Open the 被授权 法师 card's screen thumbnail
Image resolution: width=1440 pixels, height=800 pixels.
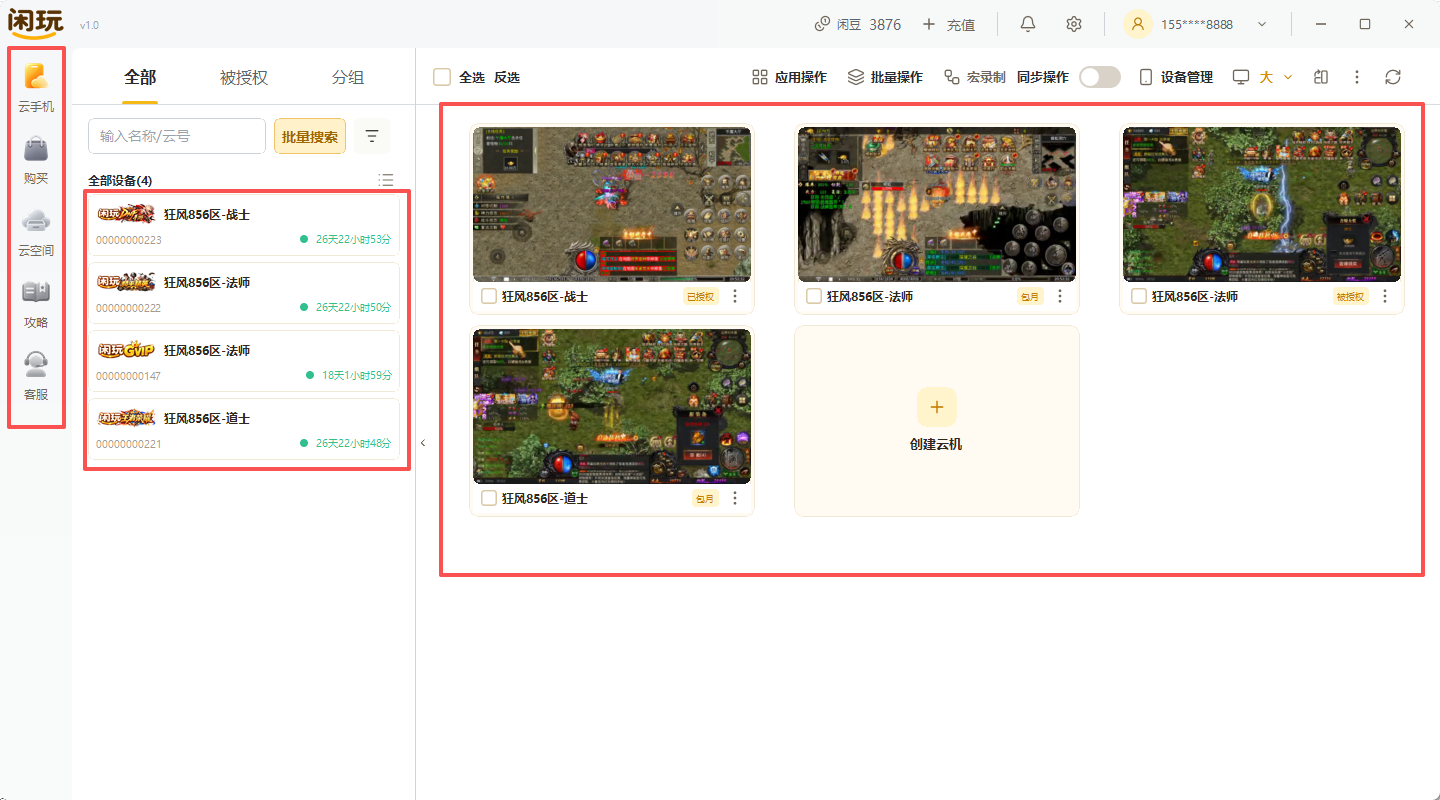tap(1262, 204)
